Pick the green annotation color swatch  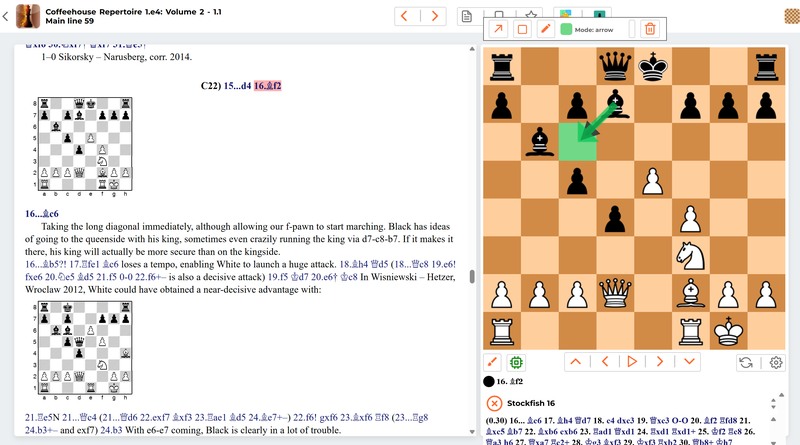click(567, 30)
